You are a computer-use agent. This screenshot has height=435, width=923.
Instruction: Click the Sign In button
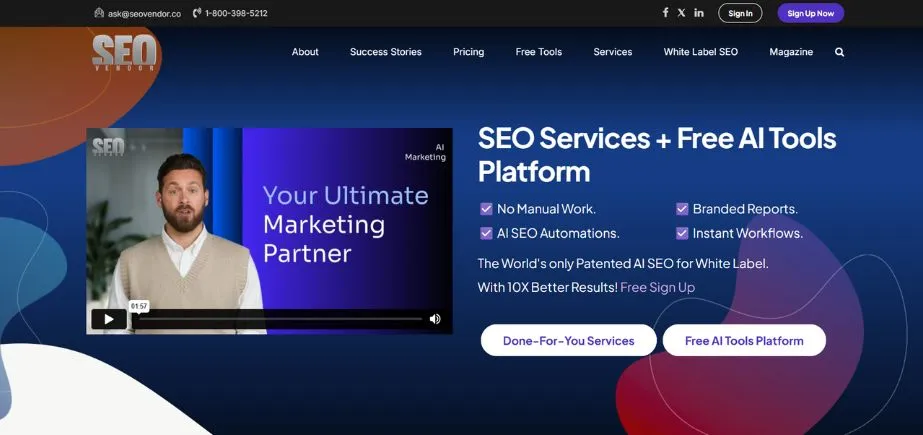coord(740,13)
